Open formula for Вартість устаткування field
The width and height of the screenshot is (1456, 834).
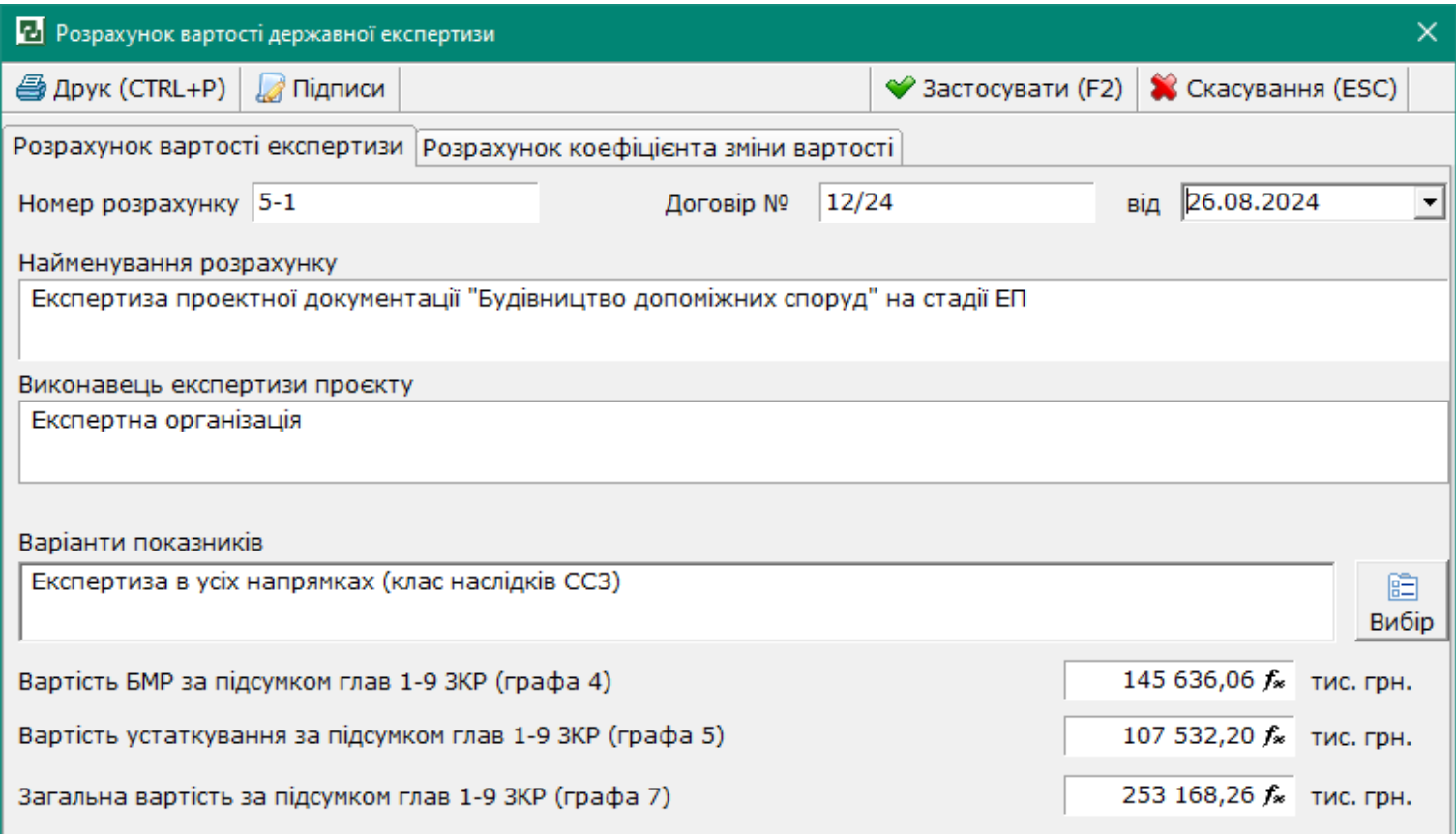[1274, 736]
